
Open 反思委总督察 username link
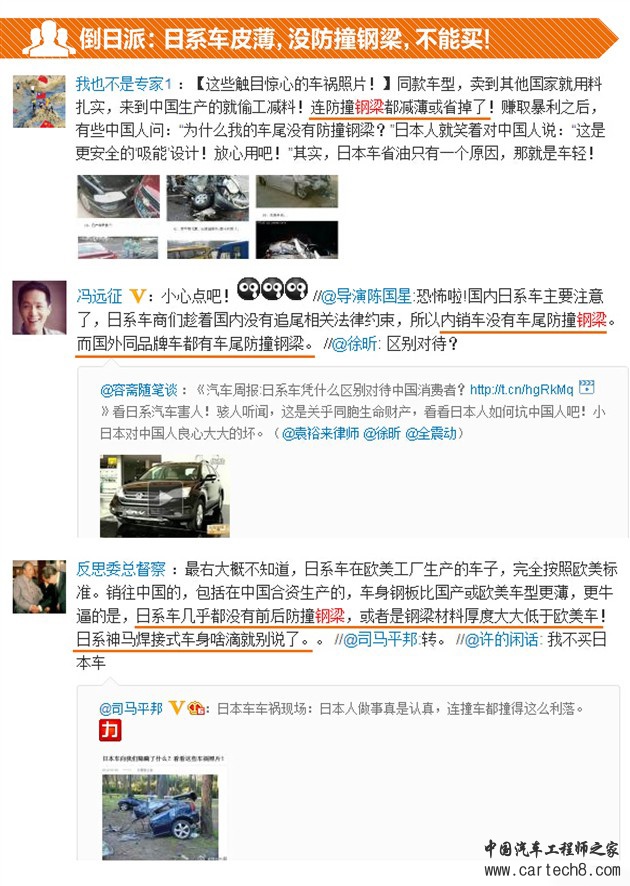[x=121, y=569]
